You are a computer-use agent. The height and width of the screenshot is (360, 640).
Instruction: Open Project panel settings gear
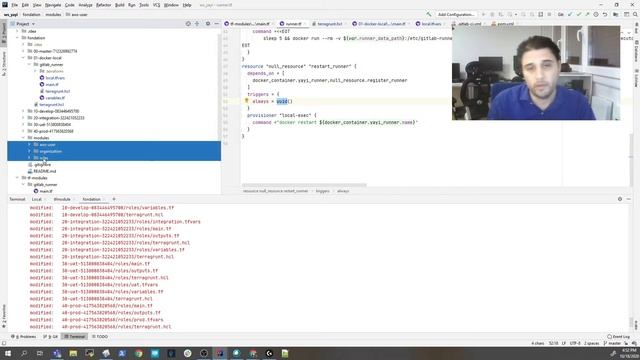(208, 24)
